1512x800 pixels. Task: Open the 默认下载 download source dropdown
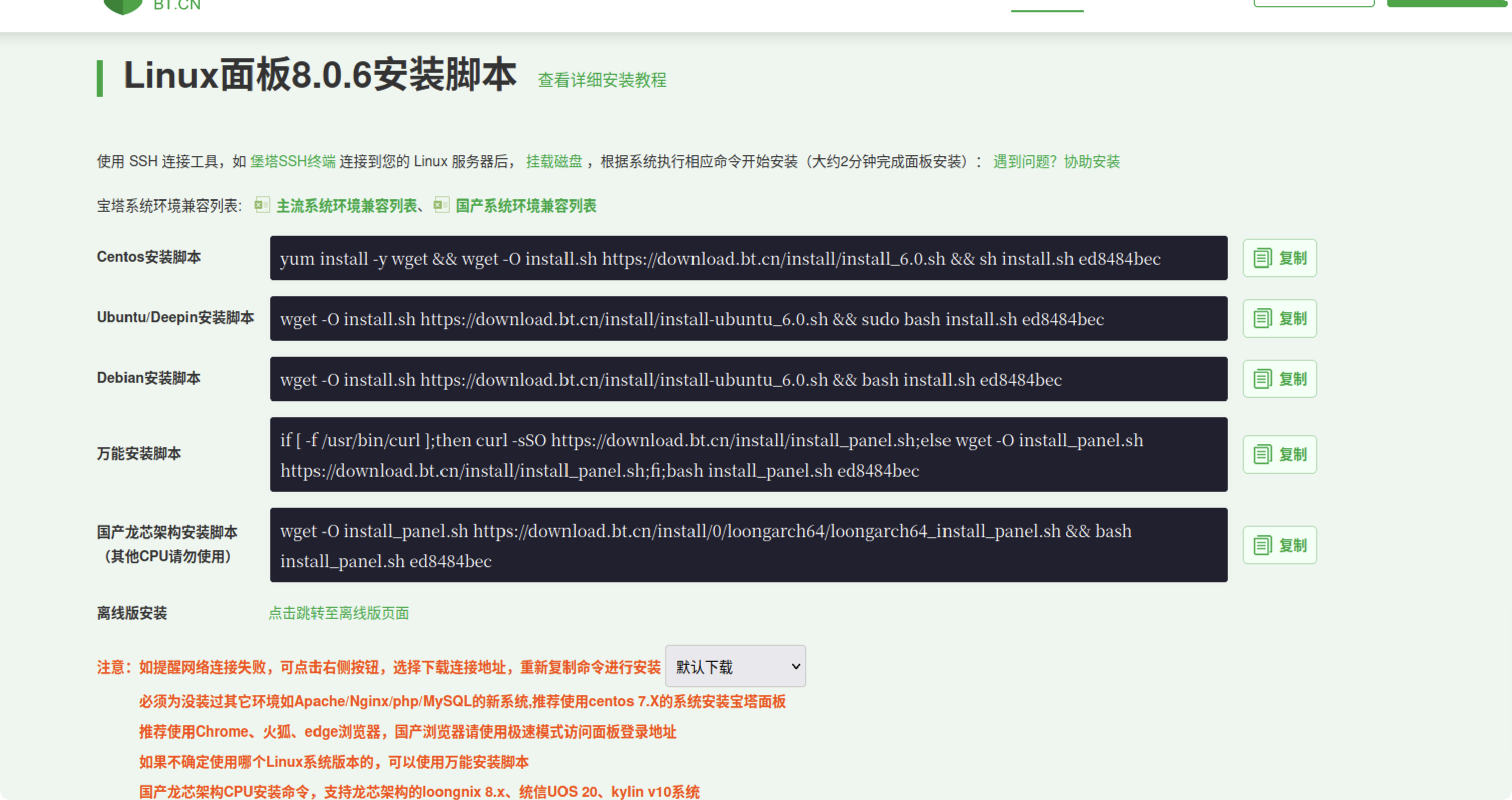click(x=735, y=666)
